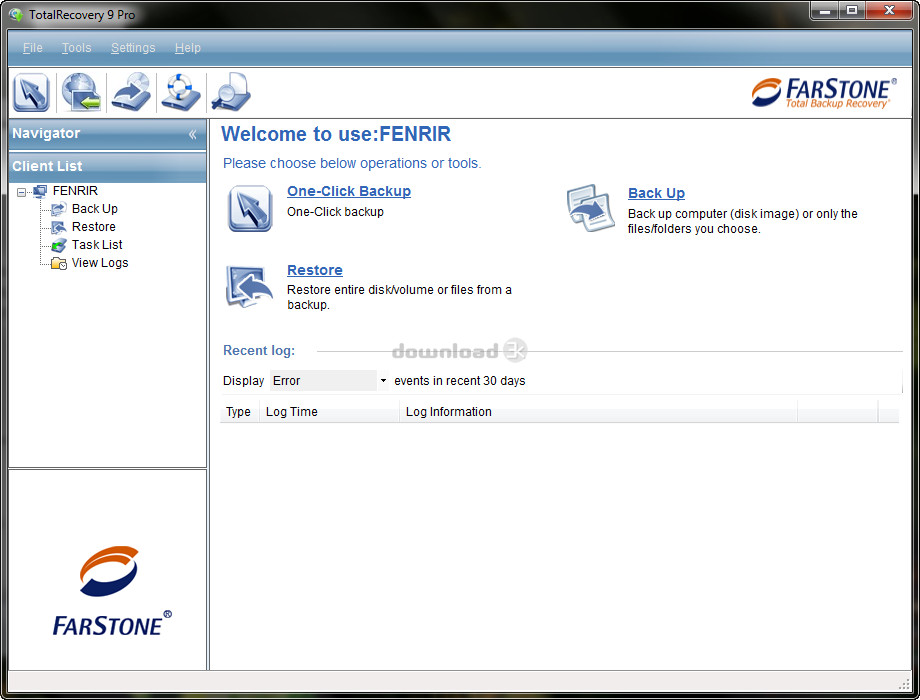Follow the Restore link in the welcome area
Image resolution: width=920 pixels, height=700 pixels.
314,270
